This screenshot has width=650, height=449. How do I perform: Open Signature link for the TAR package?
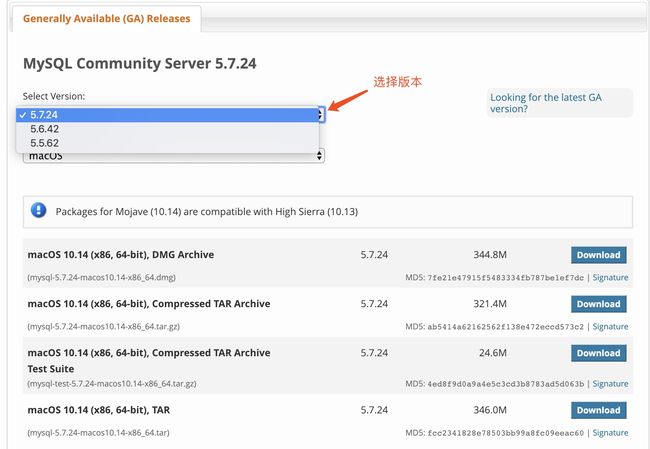click(x=610, y=432)
